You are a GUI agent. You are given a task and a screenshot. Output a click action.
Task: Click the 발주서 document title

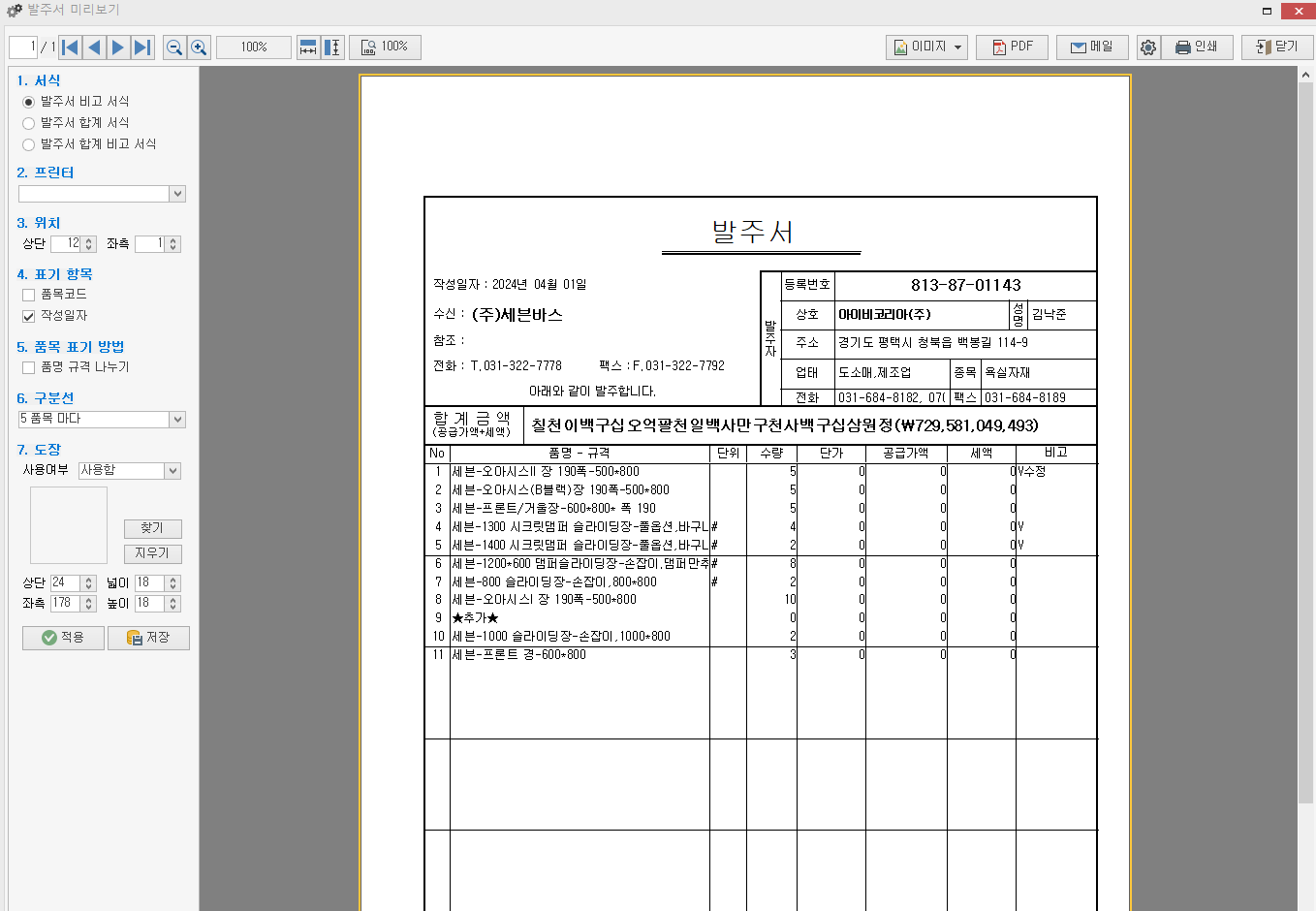point(753,232)
